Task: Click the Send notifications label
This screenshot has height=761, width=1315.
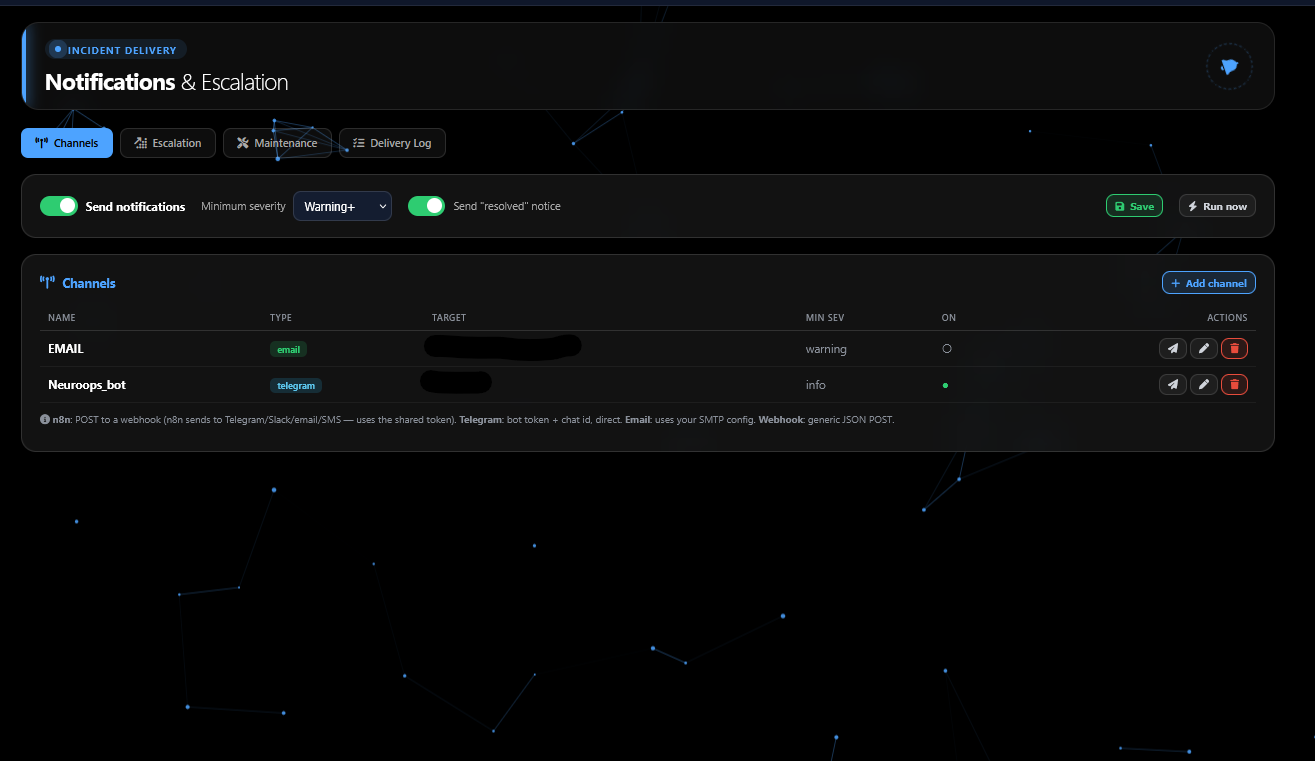Action: (135, 206)
